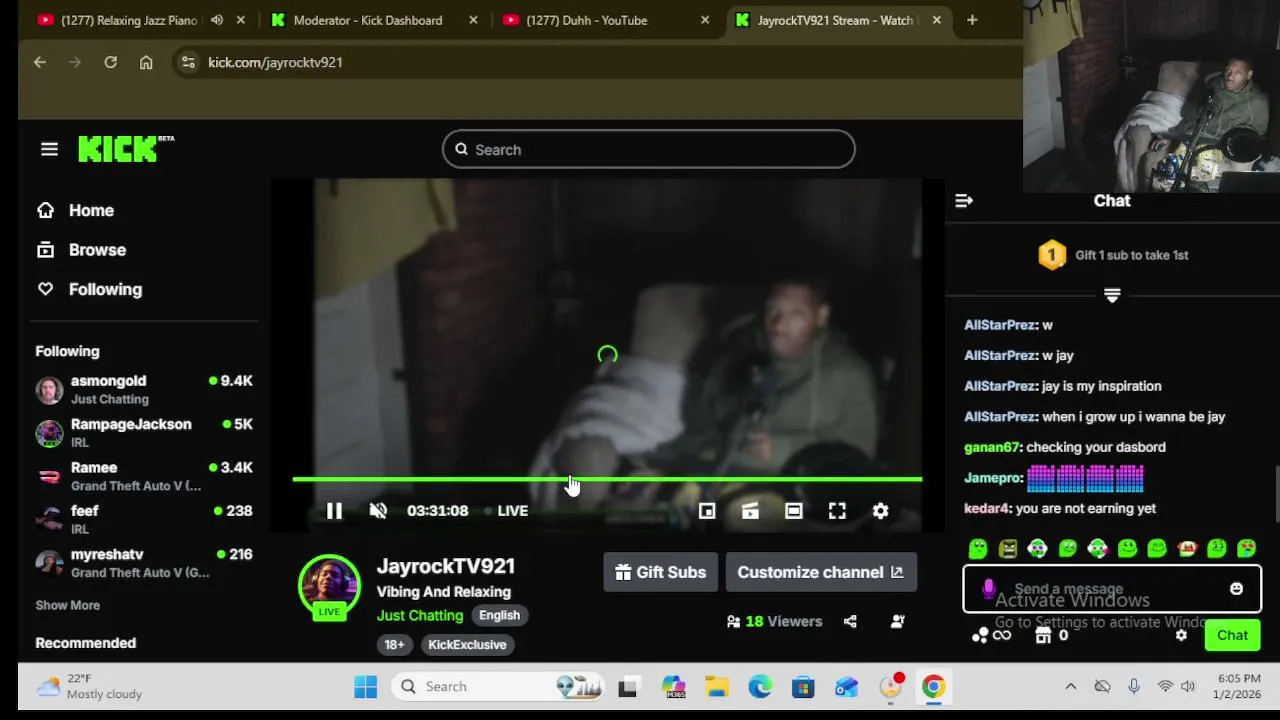The image size is (1280, 720).
Task: Open Following in Kick sidebar
Action: click(x=89, y=289)
